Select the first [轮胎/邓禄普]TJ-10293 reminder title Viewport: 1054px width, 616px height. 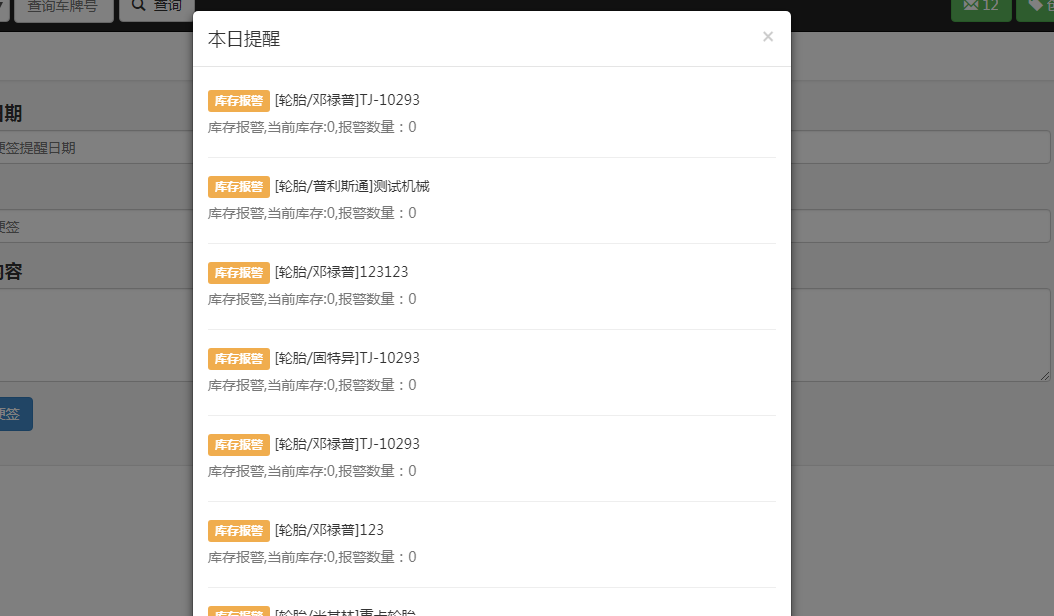[347, 100]
